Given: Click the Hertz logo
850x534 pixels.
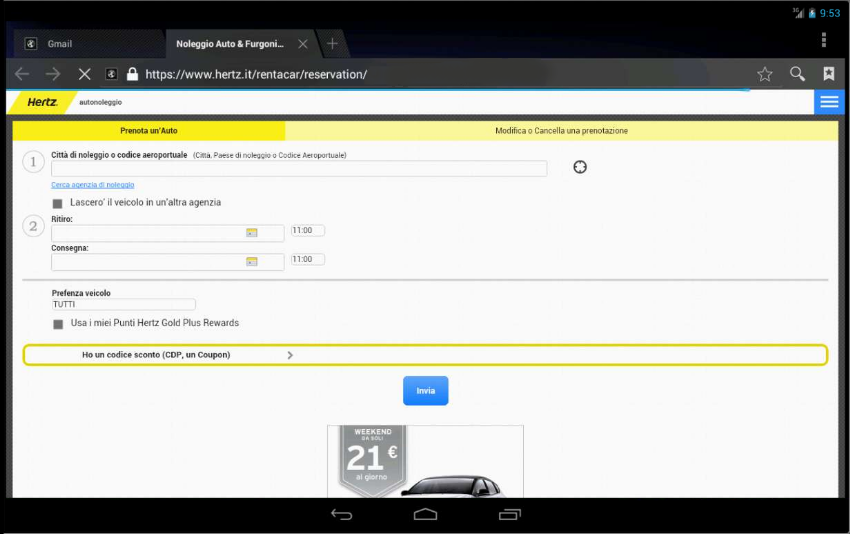Looking at the screenshot, I should tap(42, 102).
